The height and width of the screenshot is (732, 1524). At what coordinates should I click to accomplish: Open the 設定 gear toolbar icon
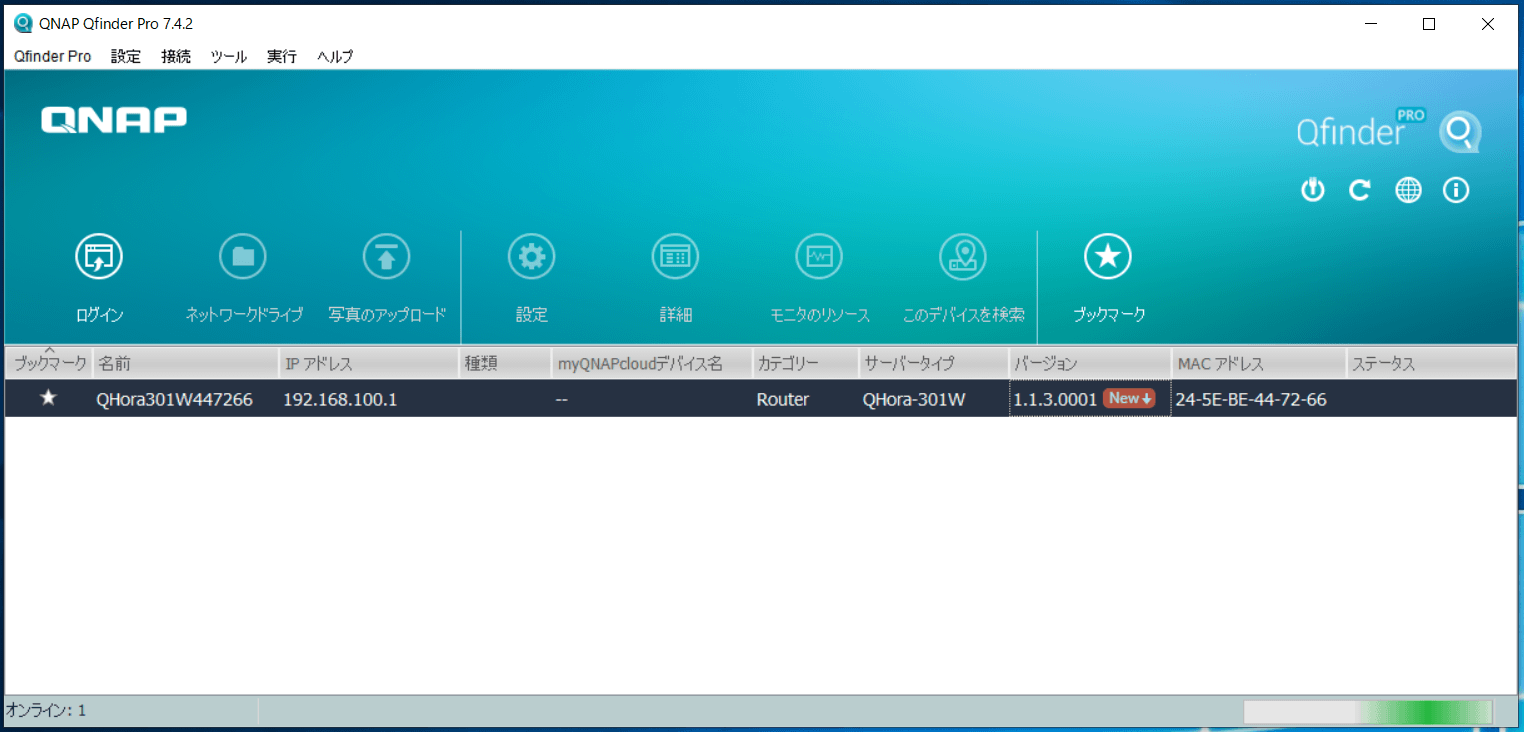pos(531,258)
